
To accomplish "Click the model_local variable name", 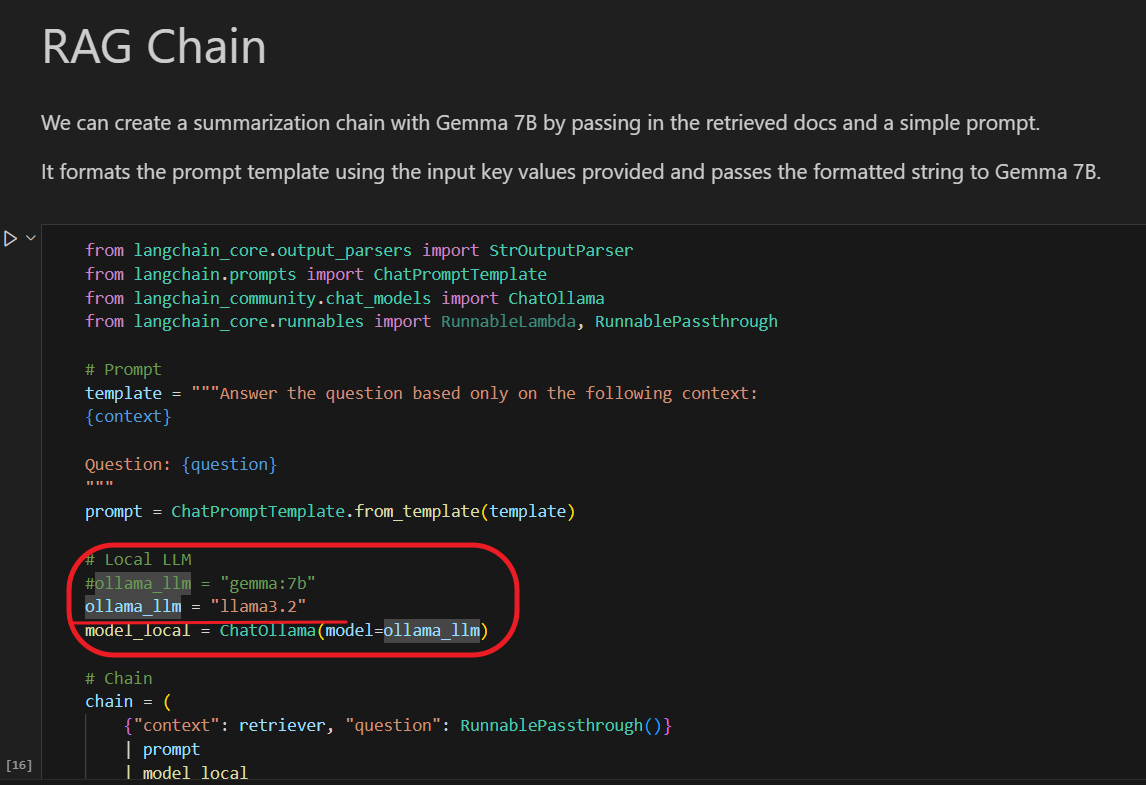I will pyautogui.click(x=137, y=631).
